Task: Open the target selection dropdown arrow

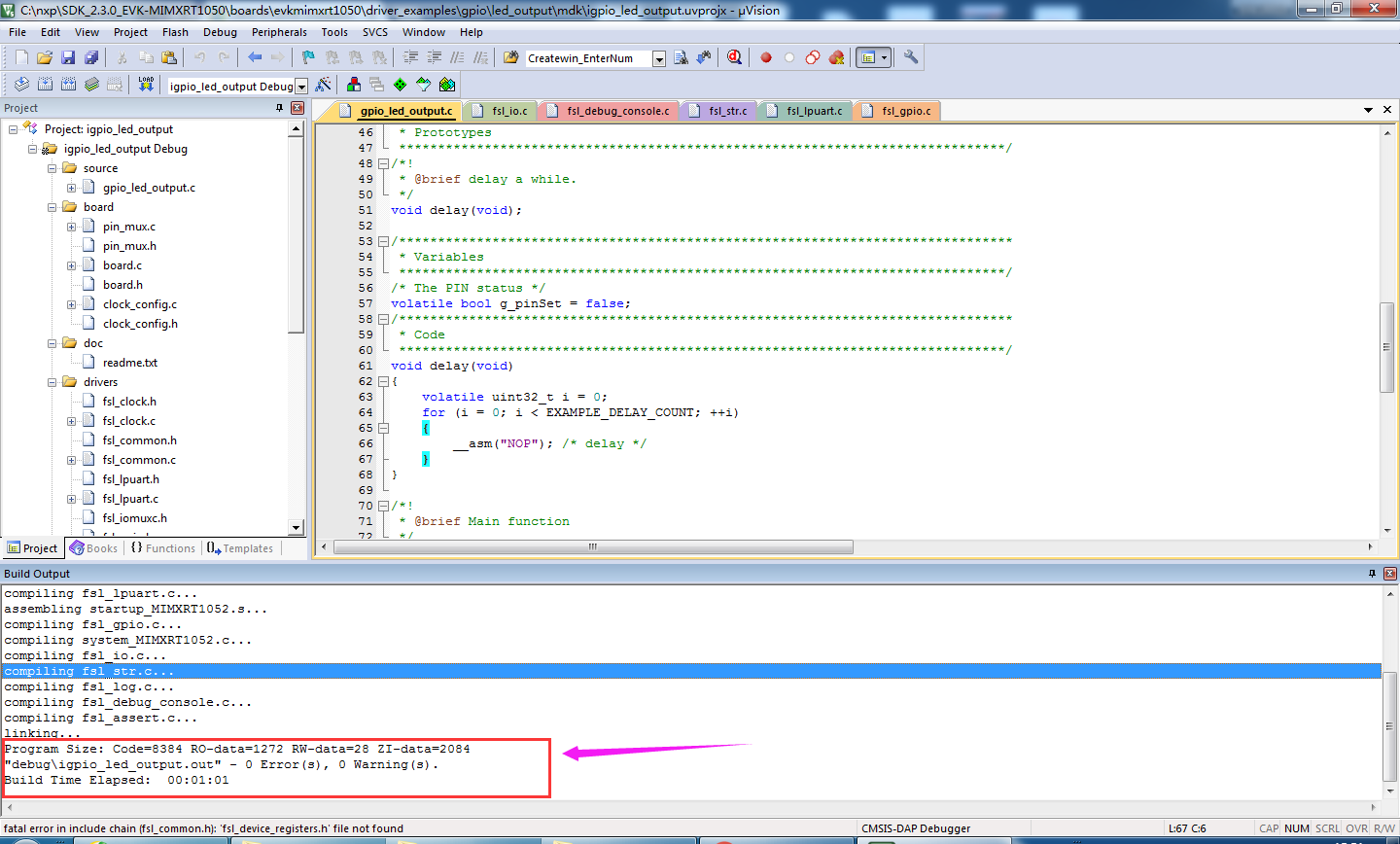Action: coord(301,87)
